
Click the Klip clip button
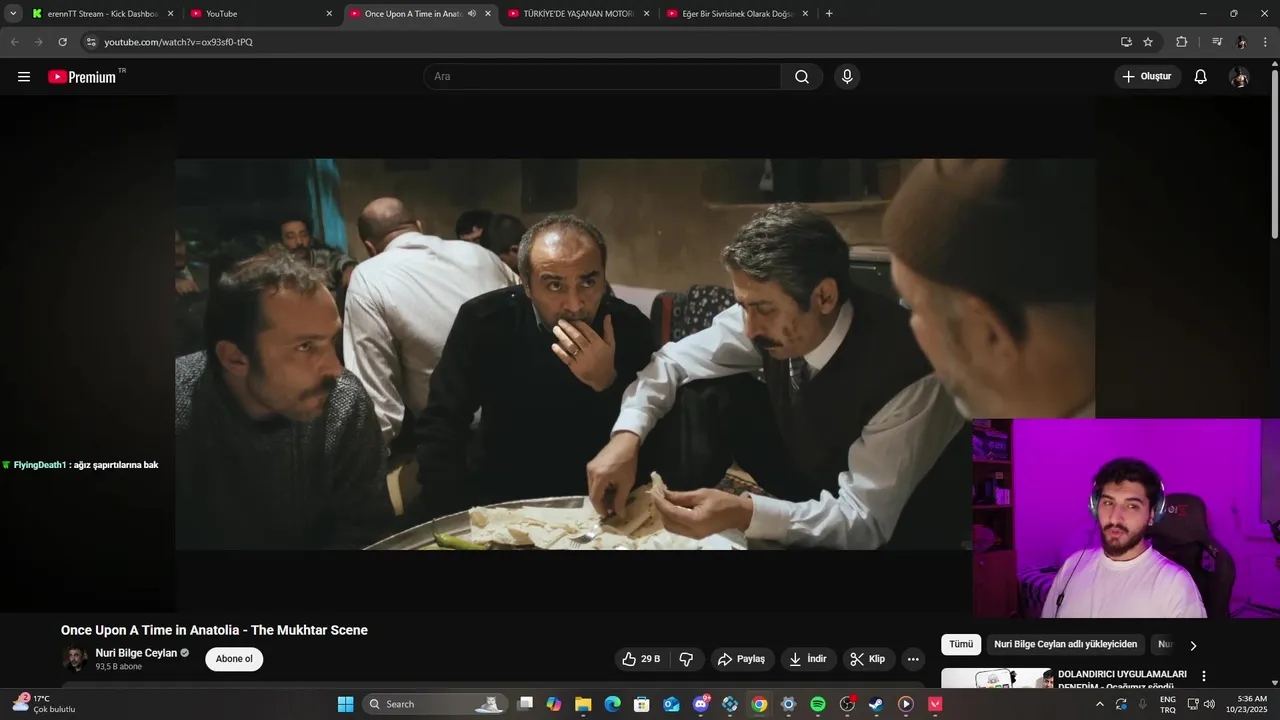point(868,659)
